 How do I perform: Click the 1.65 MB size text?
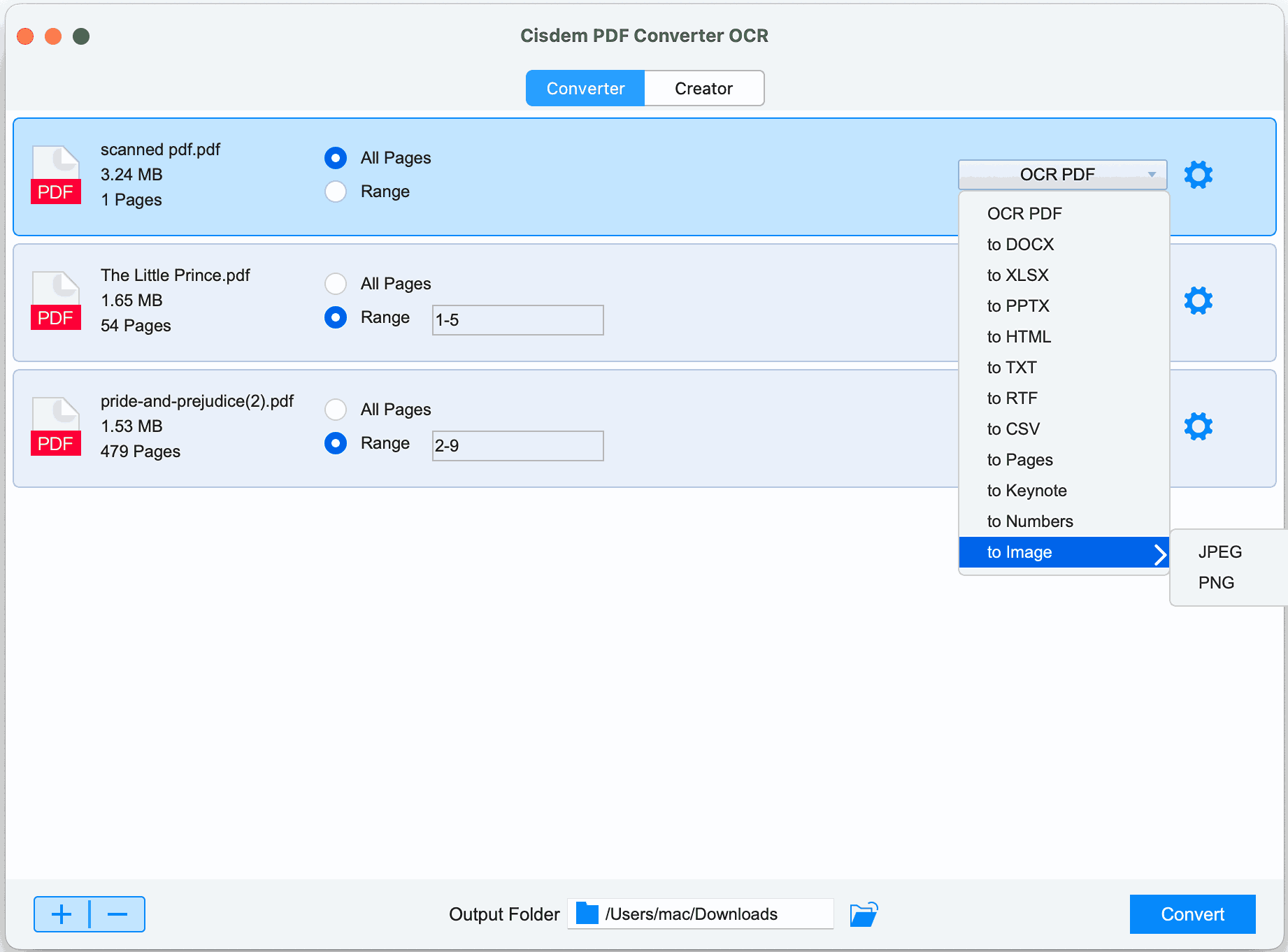[x=131, y=301]
